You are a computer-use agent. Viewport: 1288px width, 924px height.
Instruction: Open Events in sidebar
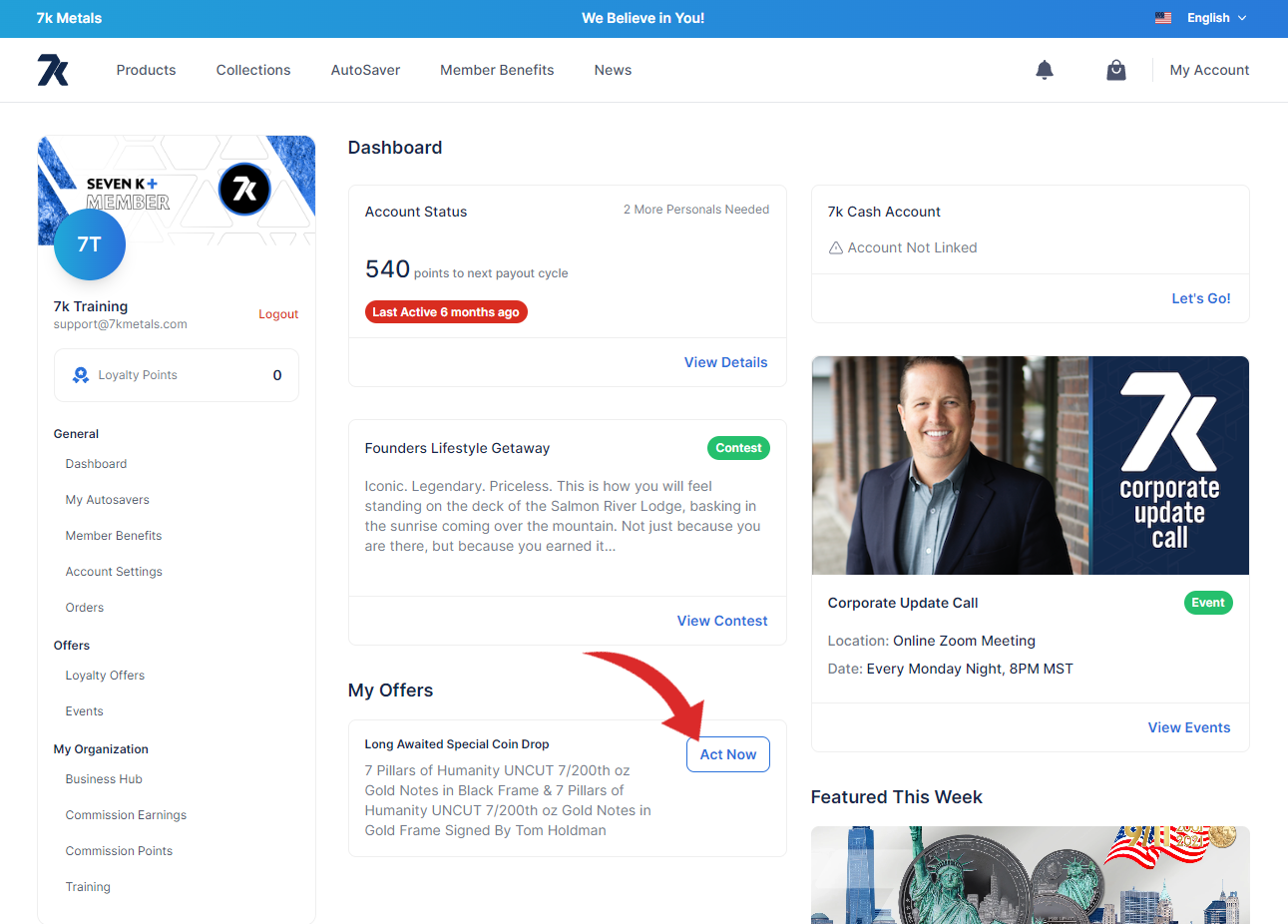pyautogui.click(x=85, y=711)
